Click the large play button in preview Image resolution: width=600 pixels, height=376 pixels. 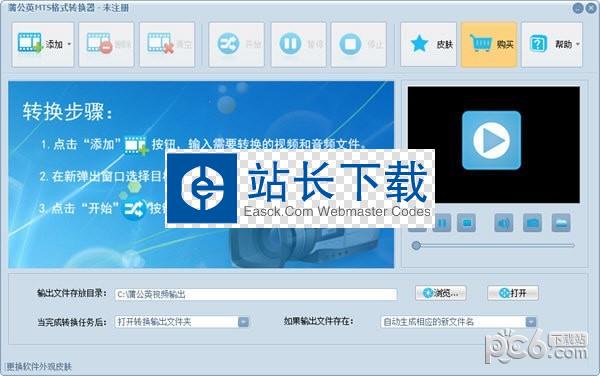pos(491,140)
